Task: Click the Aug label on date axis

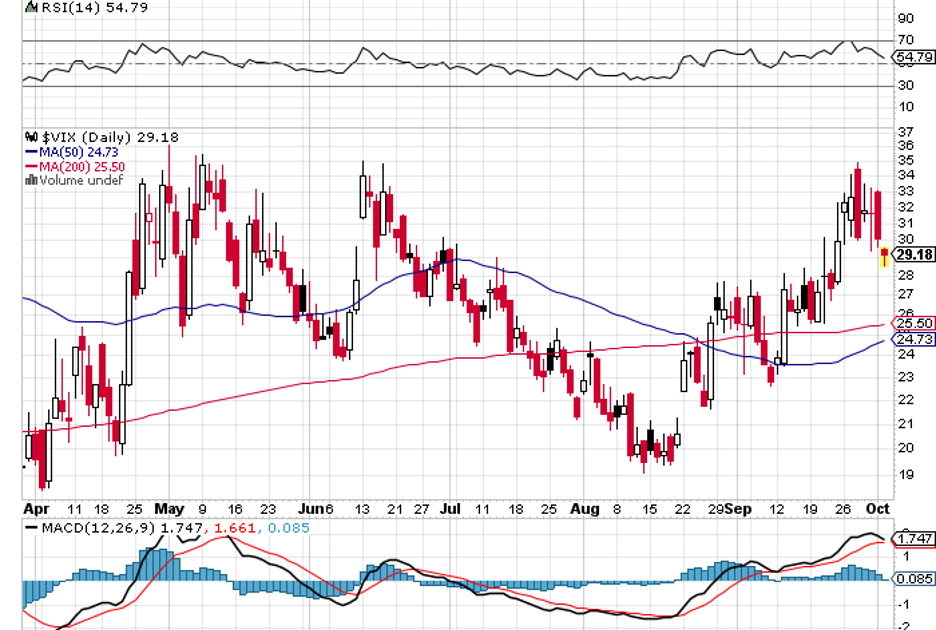Action: (x=587, y=508)
